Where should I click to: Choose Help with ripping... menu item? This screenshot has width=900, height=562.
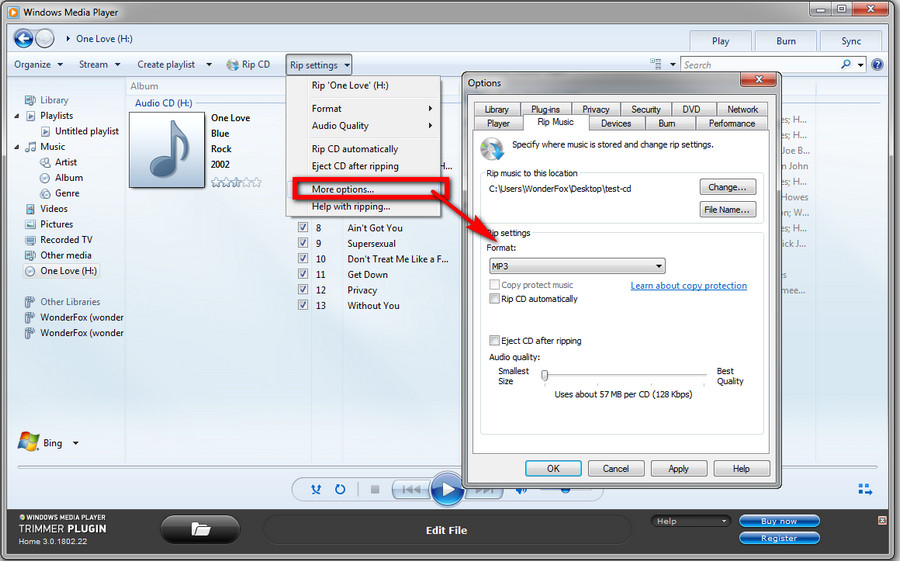click(364, 206)
